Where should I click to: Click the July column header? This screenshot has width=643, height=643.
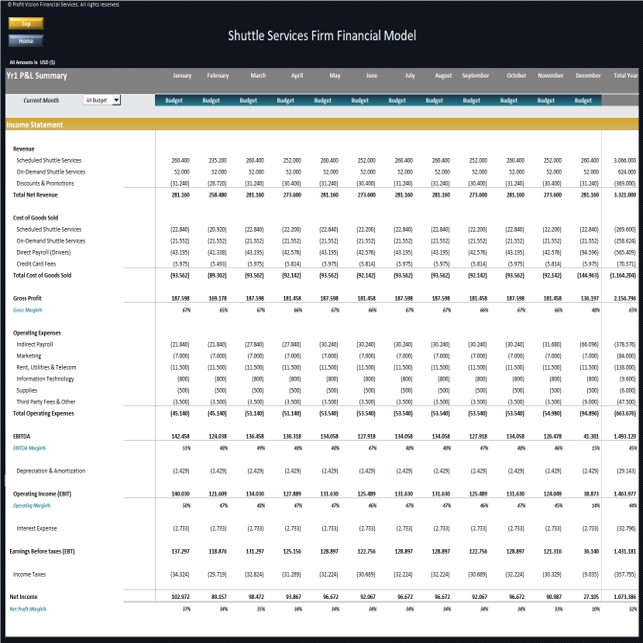[410, 75]
